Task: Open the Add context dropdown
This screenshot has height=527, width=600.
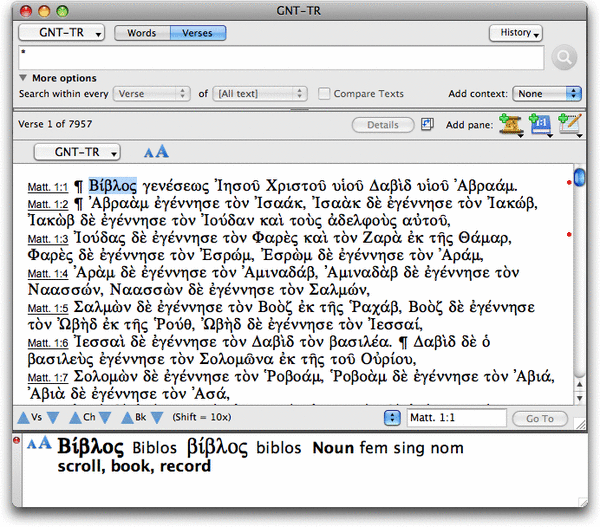Action: pos(546,94)
